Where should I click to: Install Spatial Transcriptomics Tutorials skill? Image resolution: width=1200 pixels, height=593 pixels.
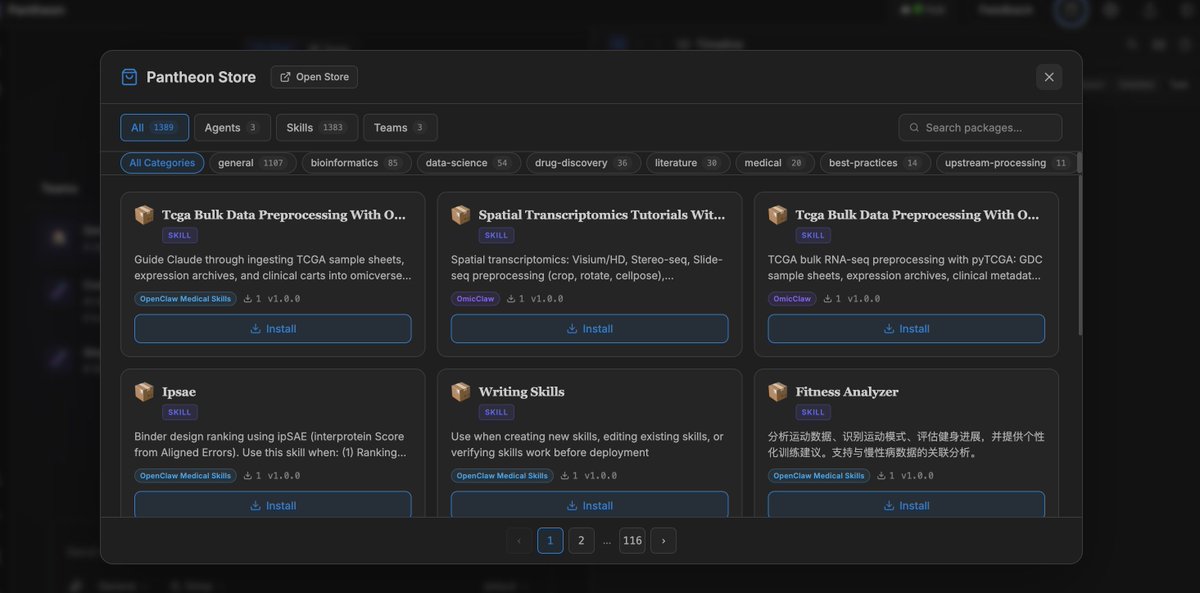pos(589,329)
